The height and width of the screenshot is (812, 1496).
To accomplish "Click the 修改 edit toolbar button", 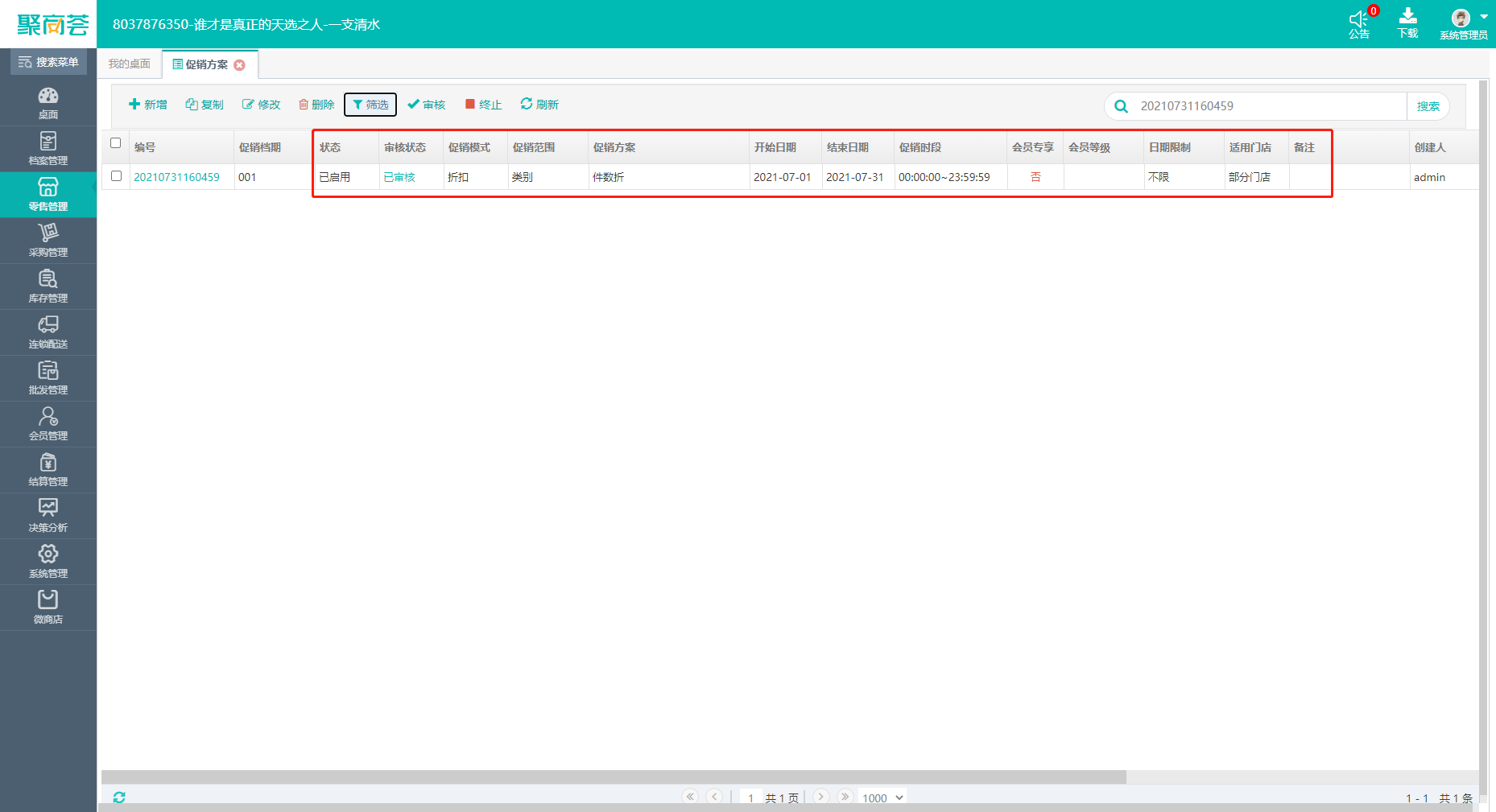I will (261, 105).
